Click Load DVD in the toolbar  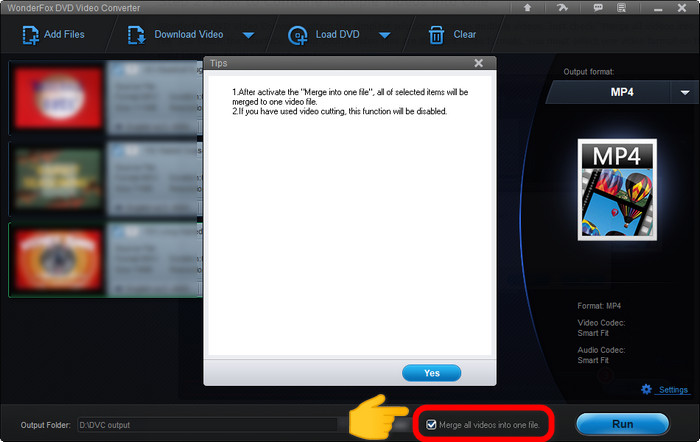point(324,35)
